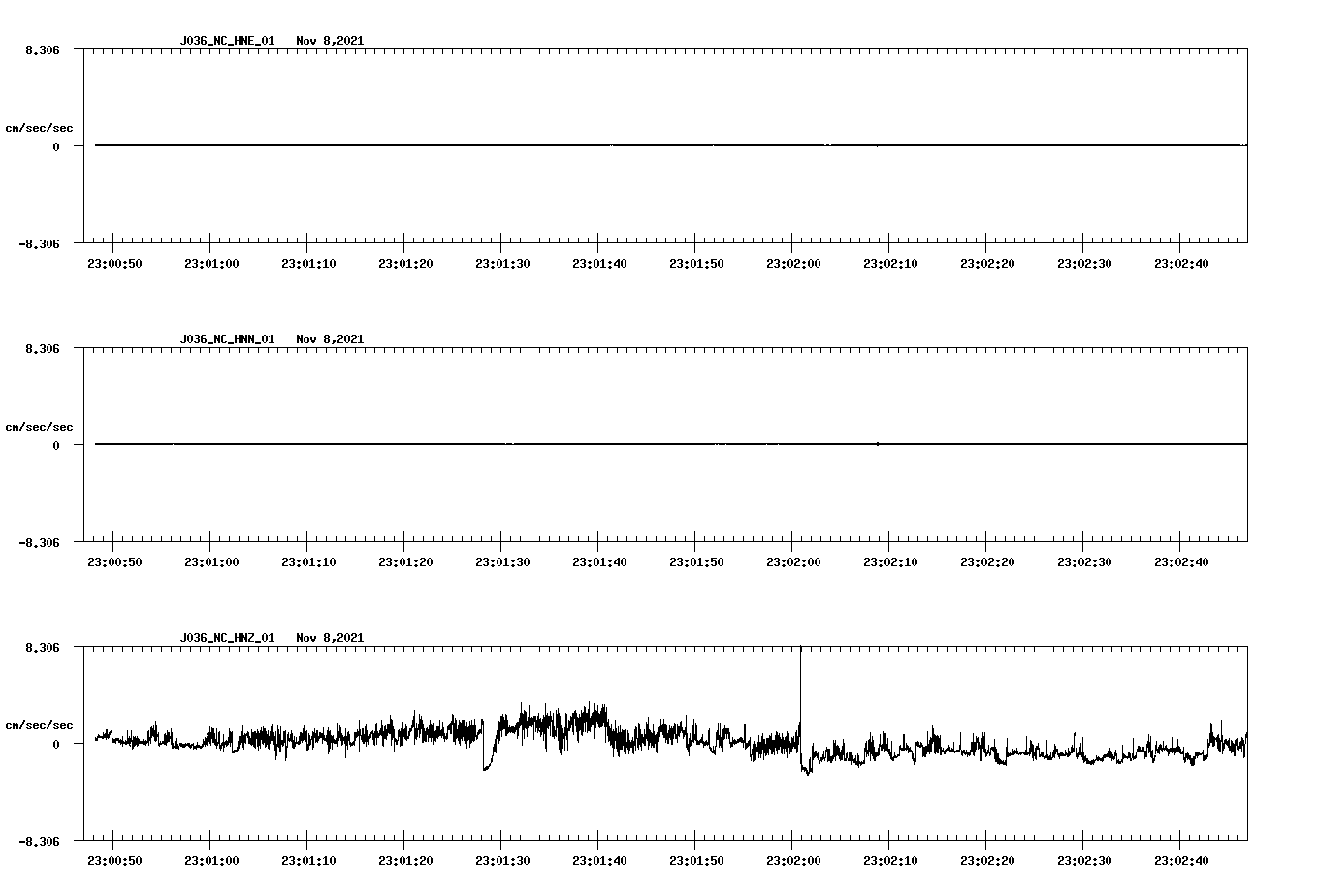The image size is (1317, 896).
Task: Click the 23:00:50 time label under the HNN plot
Action: point(114,562)
